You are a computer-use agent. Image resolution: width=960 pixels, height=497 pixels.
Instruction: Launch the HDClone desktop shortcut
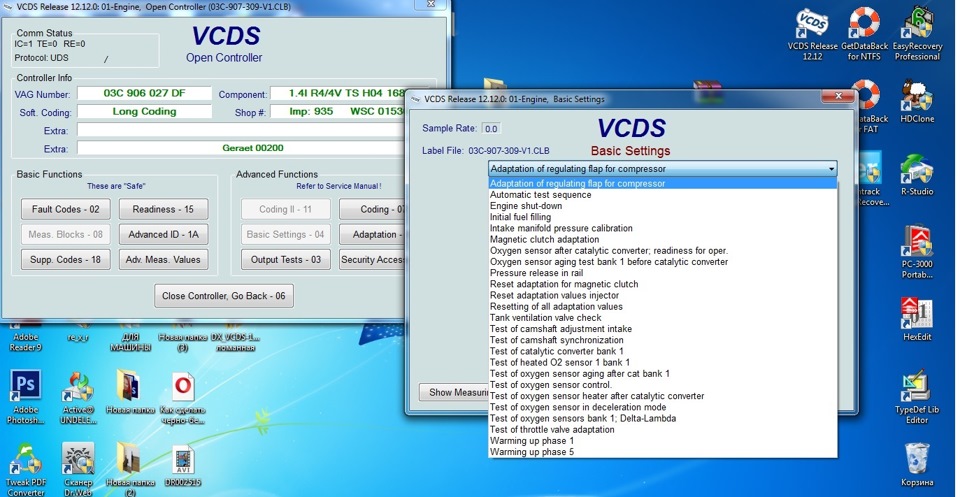click(917, 102)
